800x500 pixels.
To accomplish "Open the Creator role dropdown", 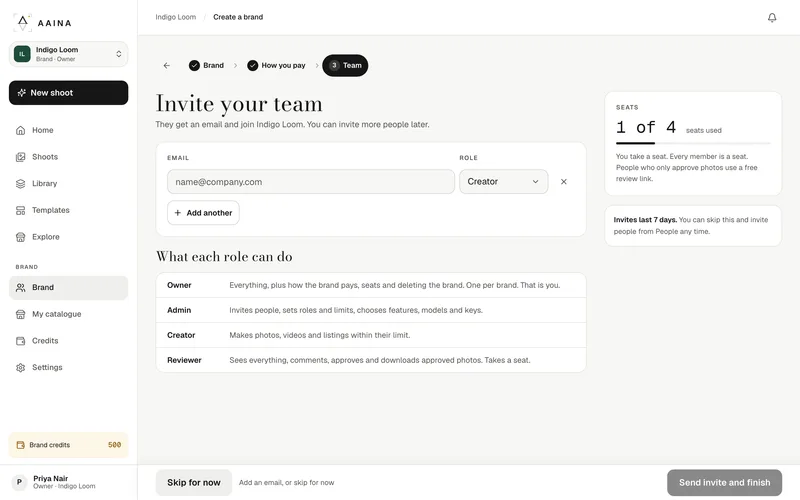I will point(504,182).
